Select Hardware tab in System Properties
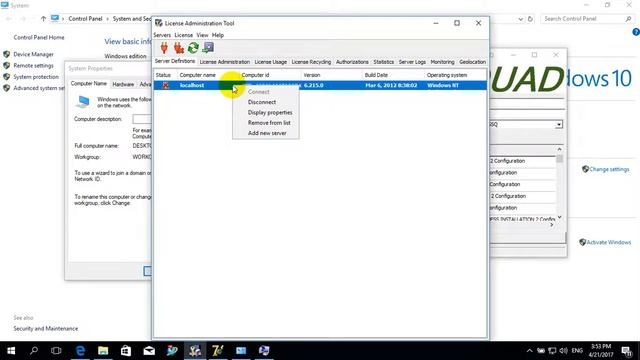Image resolution: width=640 pixels, height=360 pixels. tap(123, 84)
